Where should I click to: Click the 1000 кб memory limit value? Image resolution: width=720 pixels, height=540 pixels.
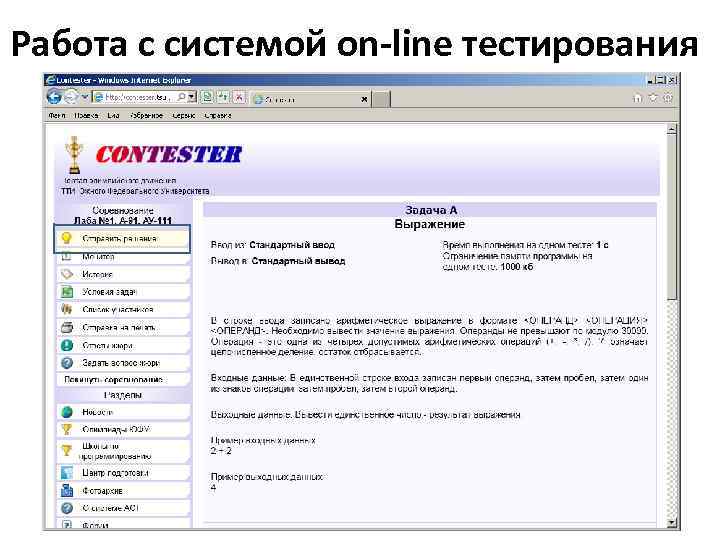tap(517, 267)
